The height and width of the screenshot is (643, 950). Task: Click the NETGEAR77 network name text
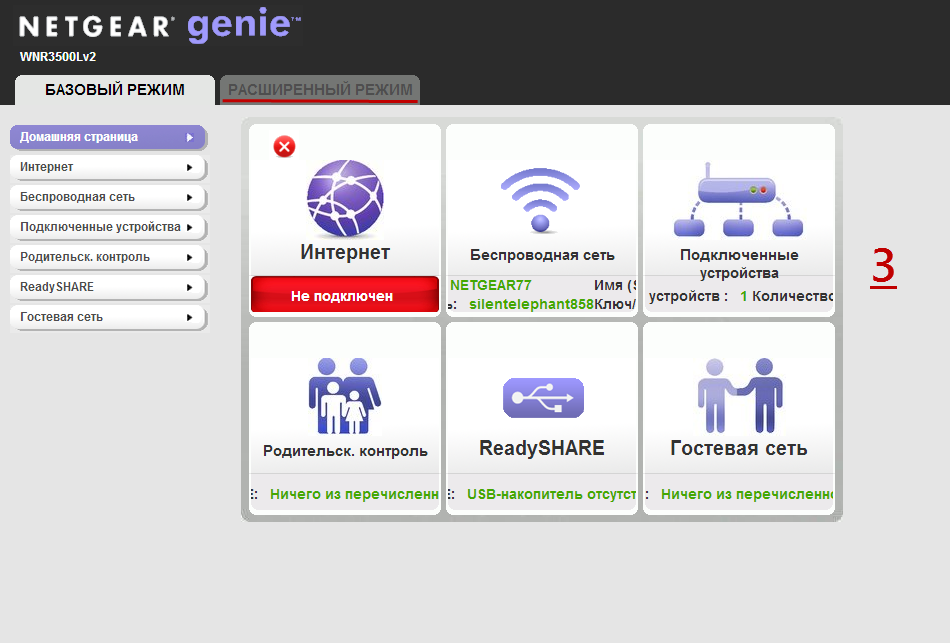491,285
